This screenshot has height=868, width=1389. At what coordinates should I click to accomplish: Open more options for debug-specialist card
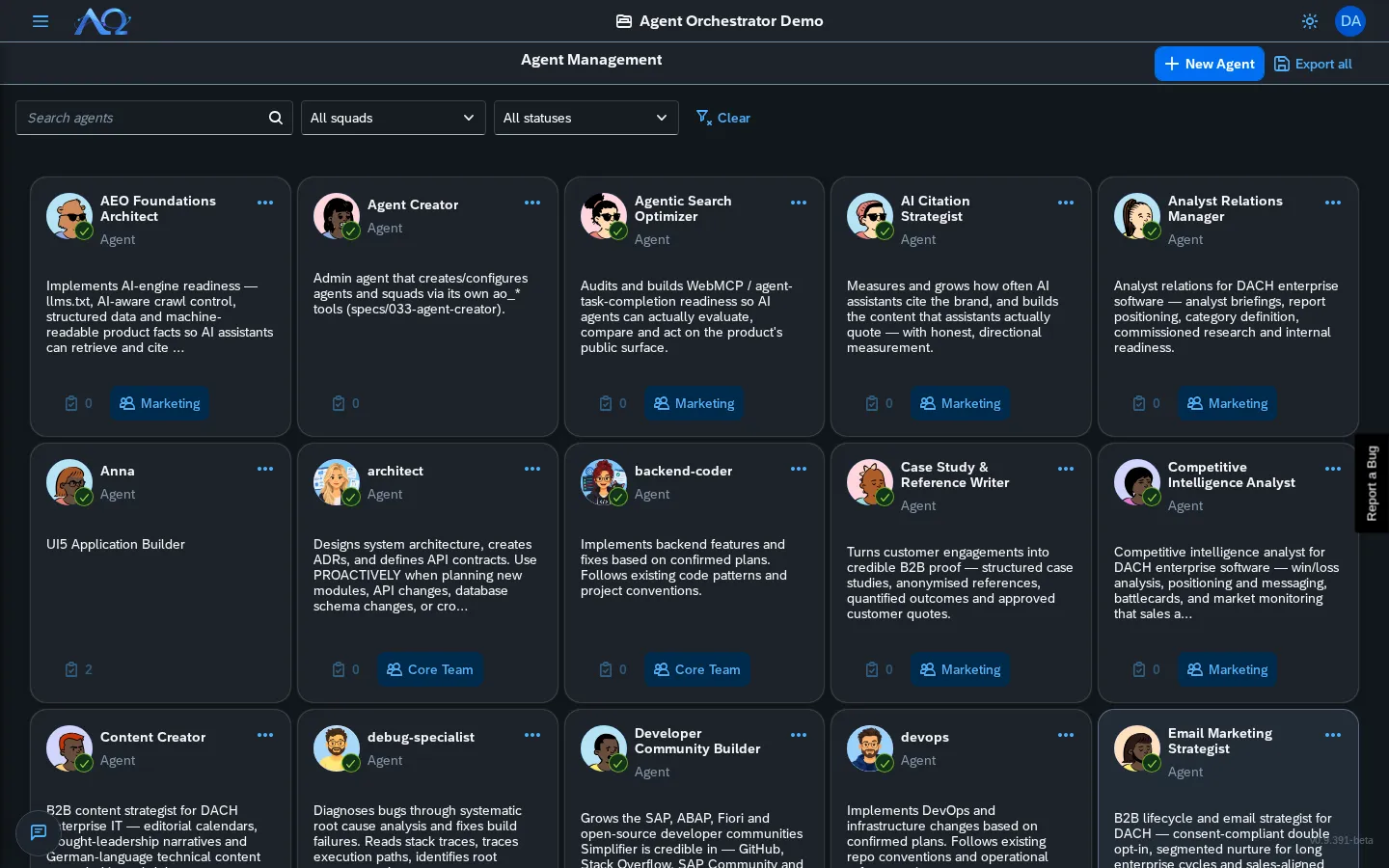pyautogui.click(x=532, y=735)
